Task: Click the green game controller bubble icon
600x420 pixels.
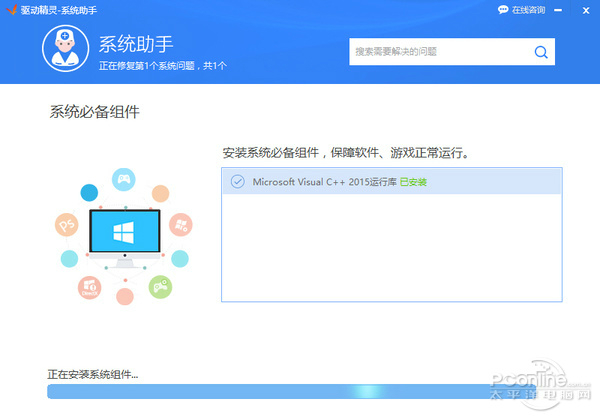Action: (160, 287)
